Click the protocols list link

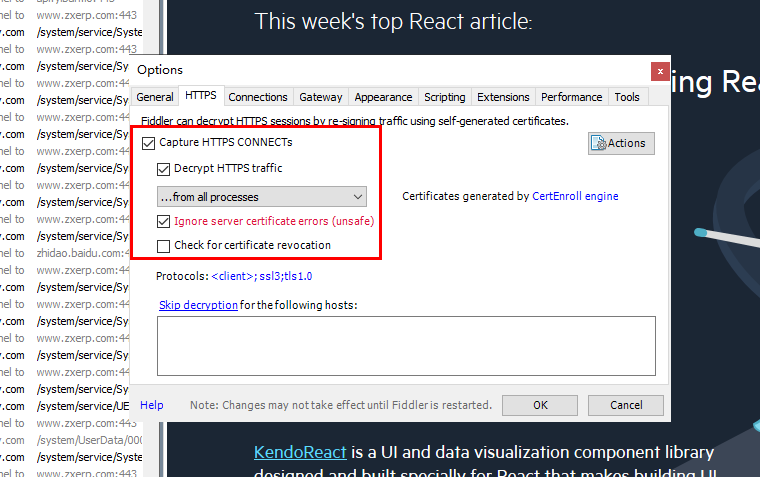click(268, 276)
